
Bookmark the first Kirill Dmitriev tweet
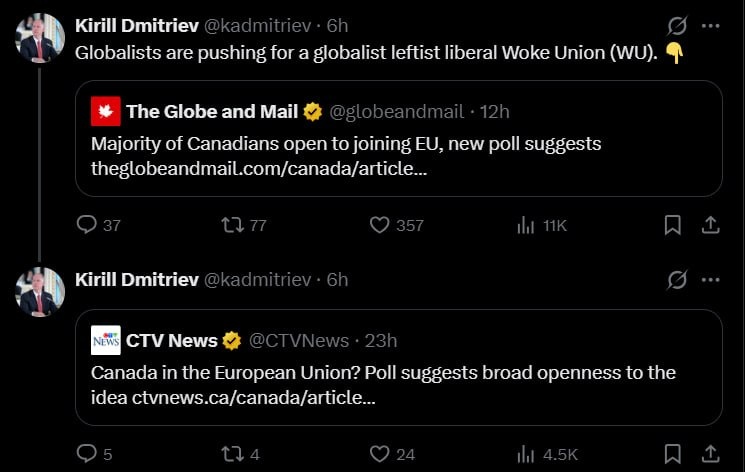tap(673, 225)
